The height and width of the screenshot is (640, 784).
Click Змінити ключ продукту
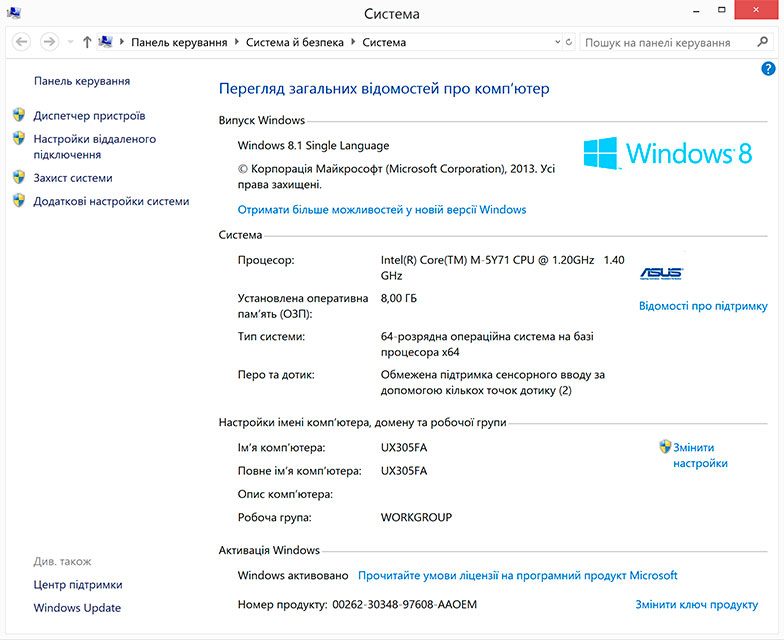(696, 604)
